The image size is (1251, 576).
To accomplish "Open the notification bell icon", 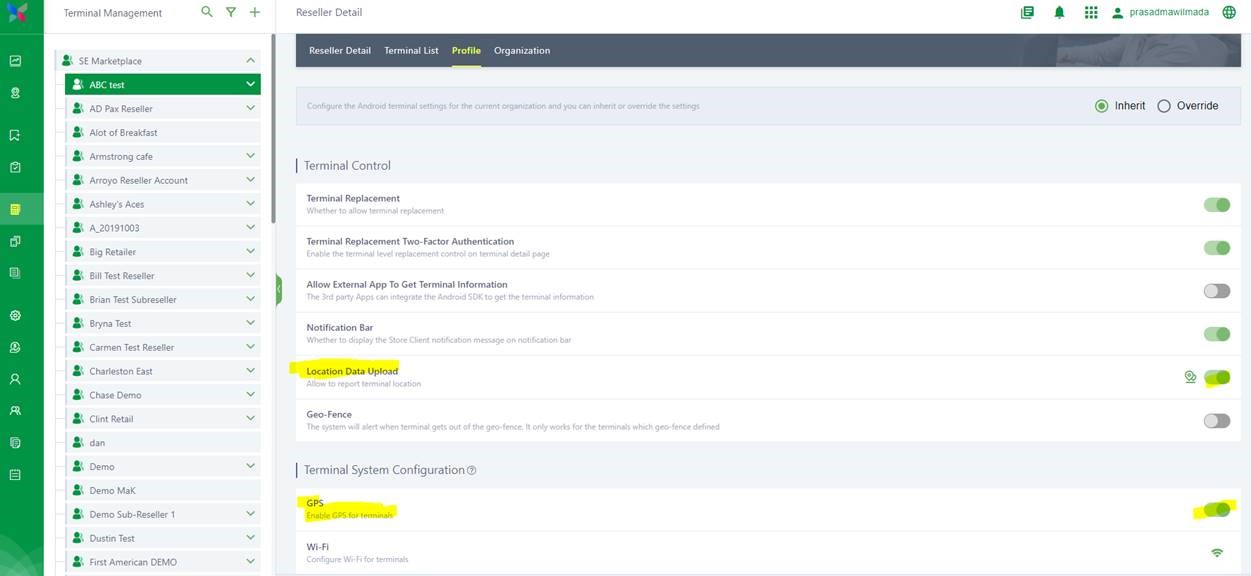I will point(1059,12).
